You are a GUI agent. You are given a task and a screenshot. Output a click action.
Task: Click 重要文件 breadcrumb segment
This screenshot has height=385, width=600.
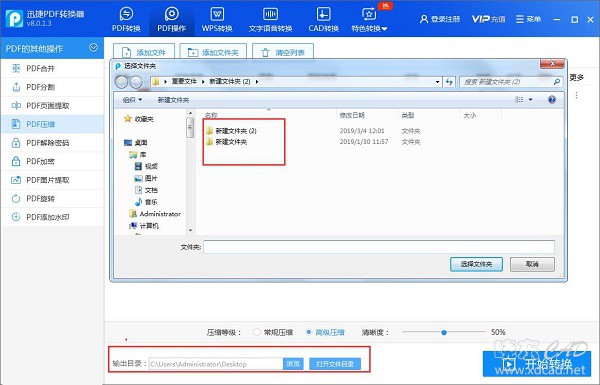184,82
